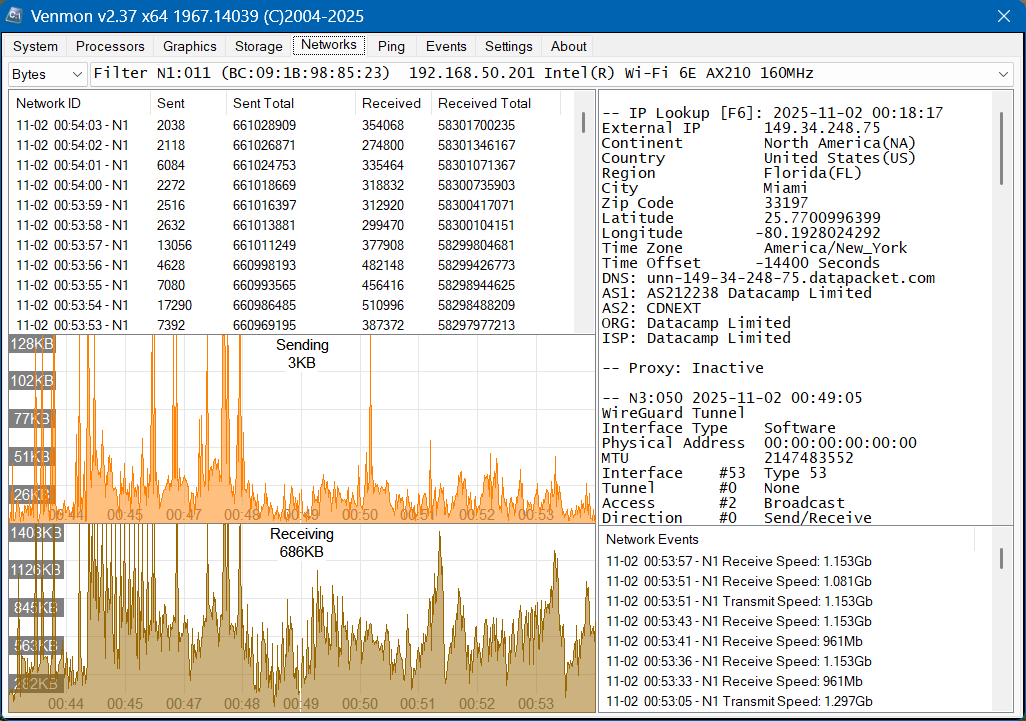Go to the Graphics tab
This screenshot has width=1026, height=721.
(190, 46)
